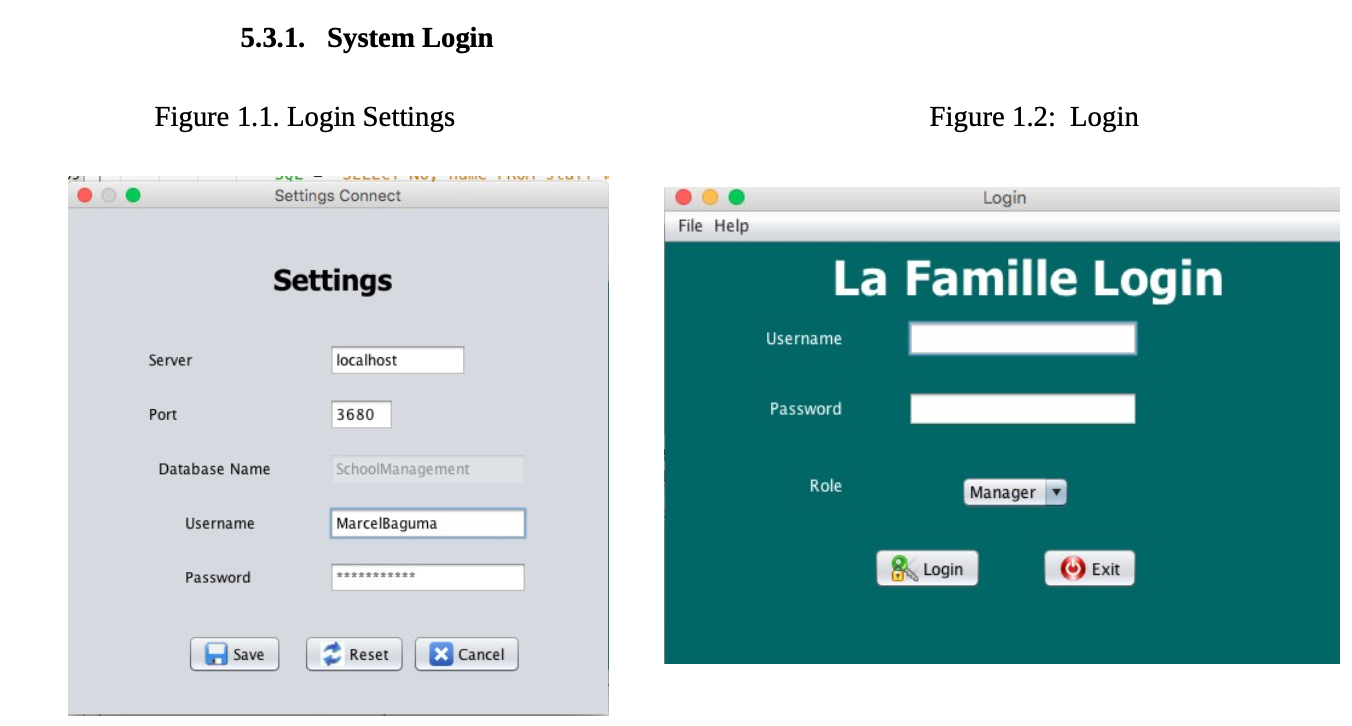The height and width of the screenshot is (726, 1352).
Task: Focus the Username field with MarcelBaguma
Action: pyautogui.click(x=427, y=523)
